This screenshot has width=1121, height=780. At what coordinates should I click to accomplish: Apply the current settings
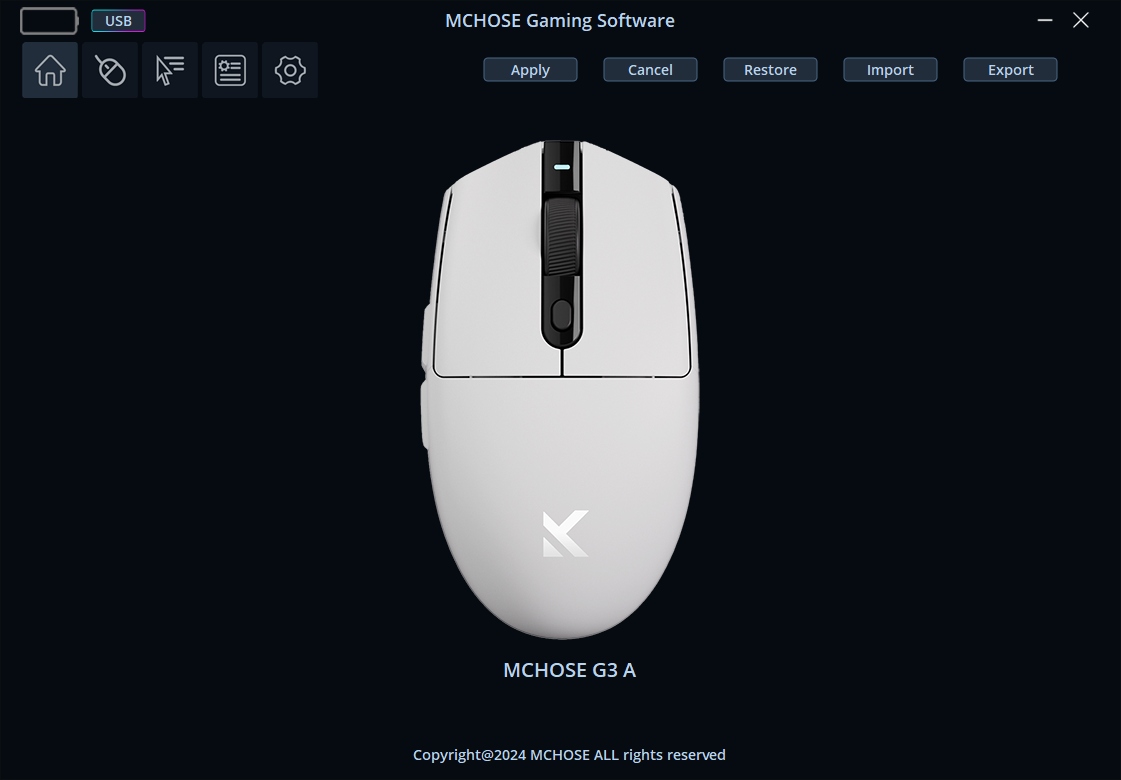click(530, 69)
